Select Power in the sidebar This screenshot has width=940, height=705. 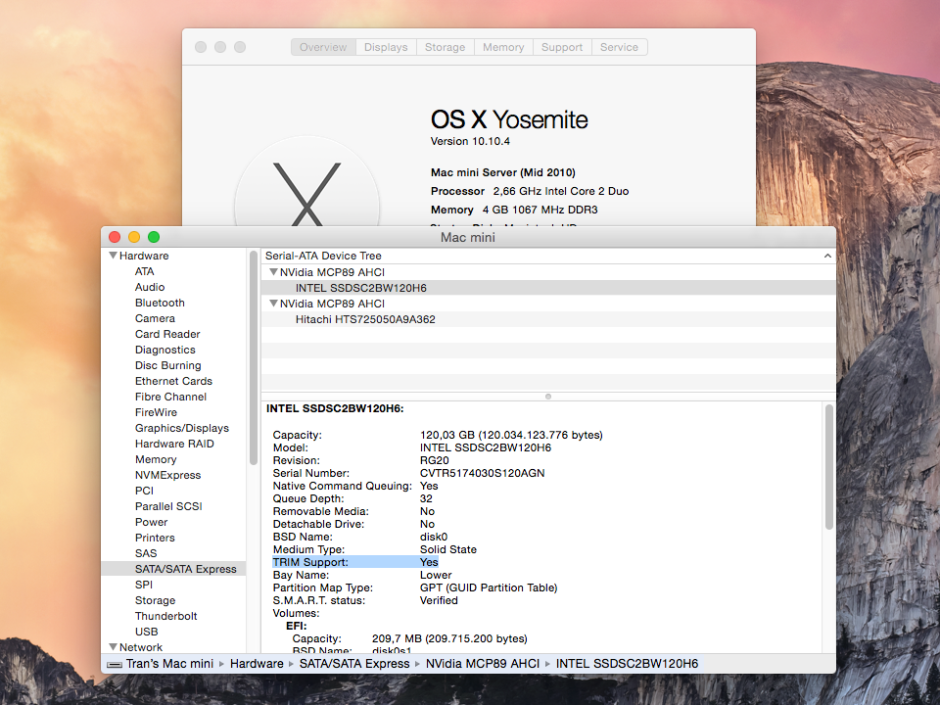click(152, 522)
